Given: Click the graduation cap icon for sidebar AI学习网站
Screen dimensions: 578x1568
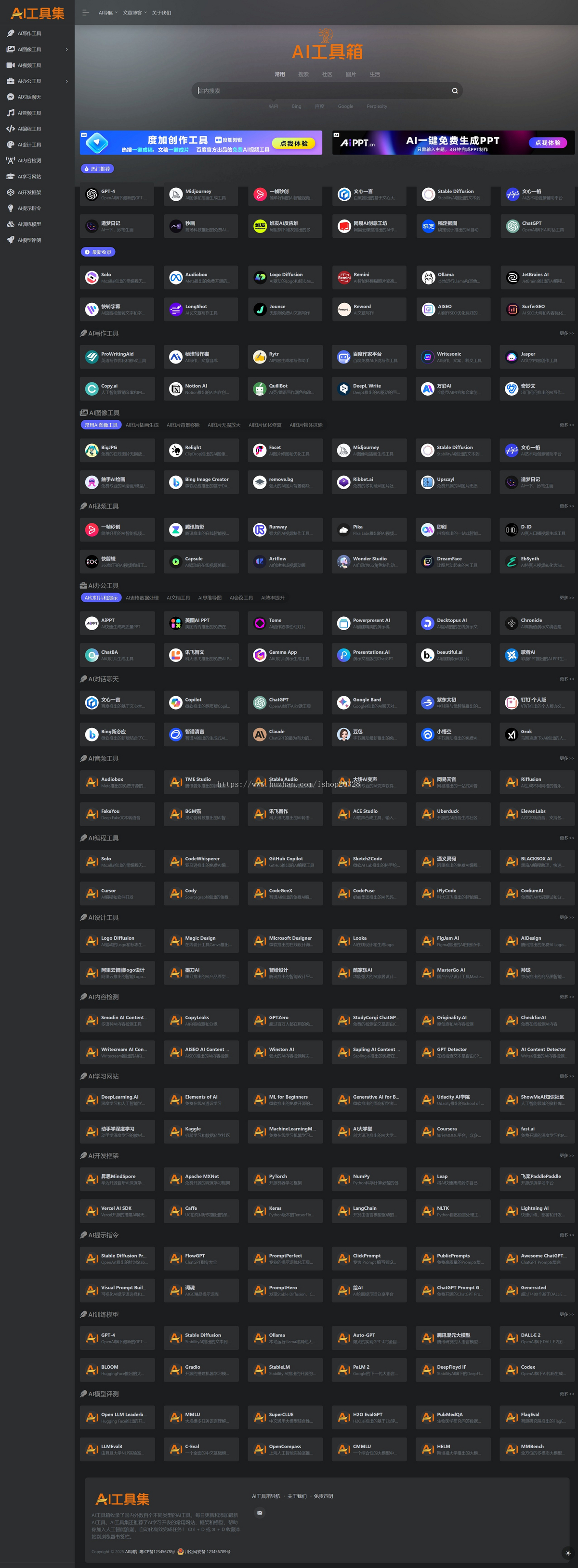Looking at the screenshot, I should pos(10,177).
